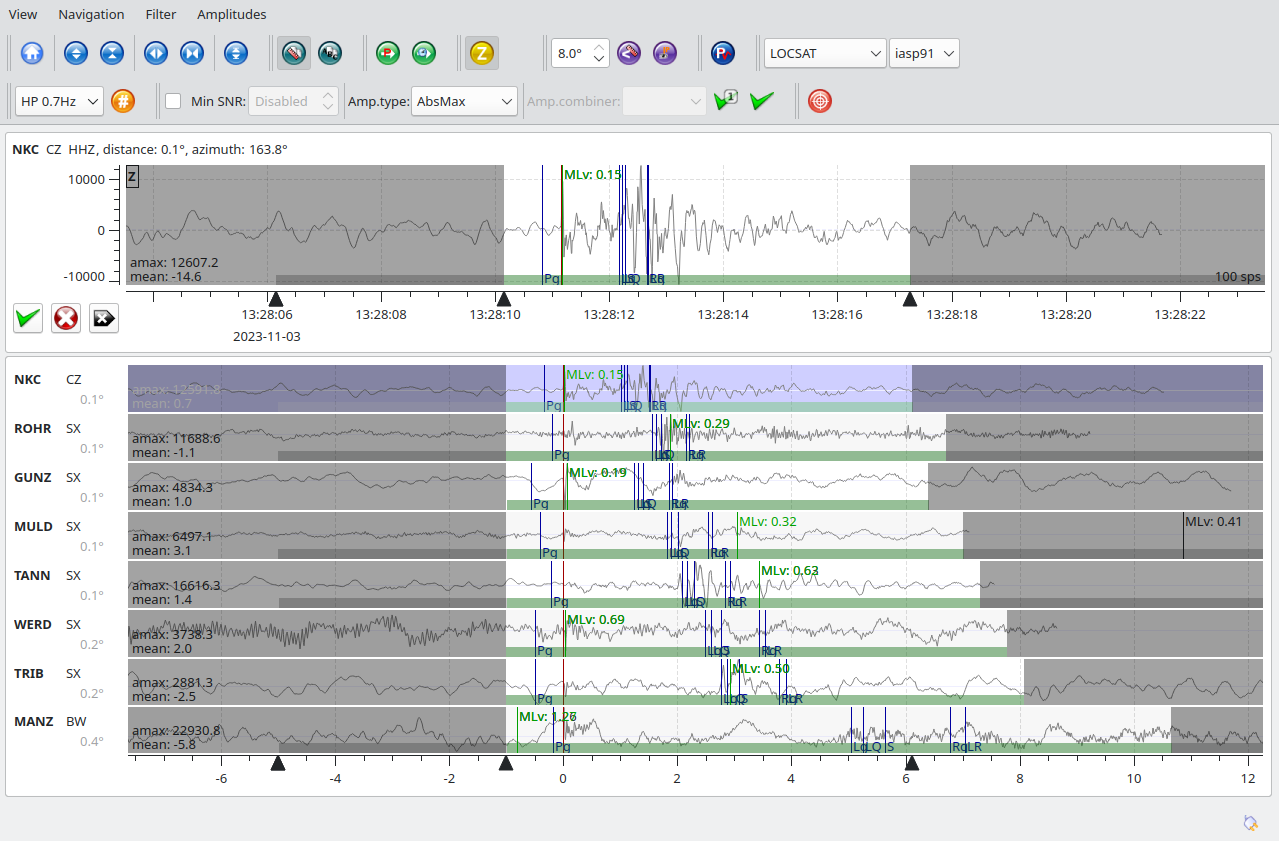The width and height of the screenshot is (1279, 841).
Task: Click the MLv: 0.29 marker on ROHR
Action: click(701, 423)
